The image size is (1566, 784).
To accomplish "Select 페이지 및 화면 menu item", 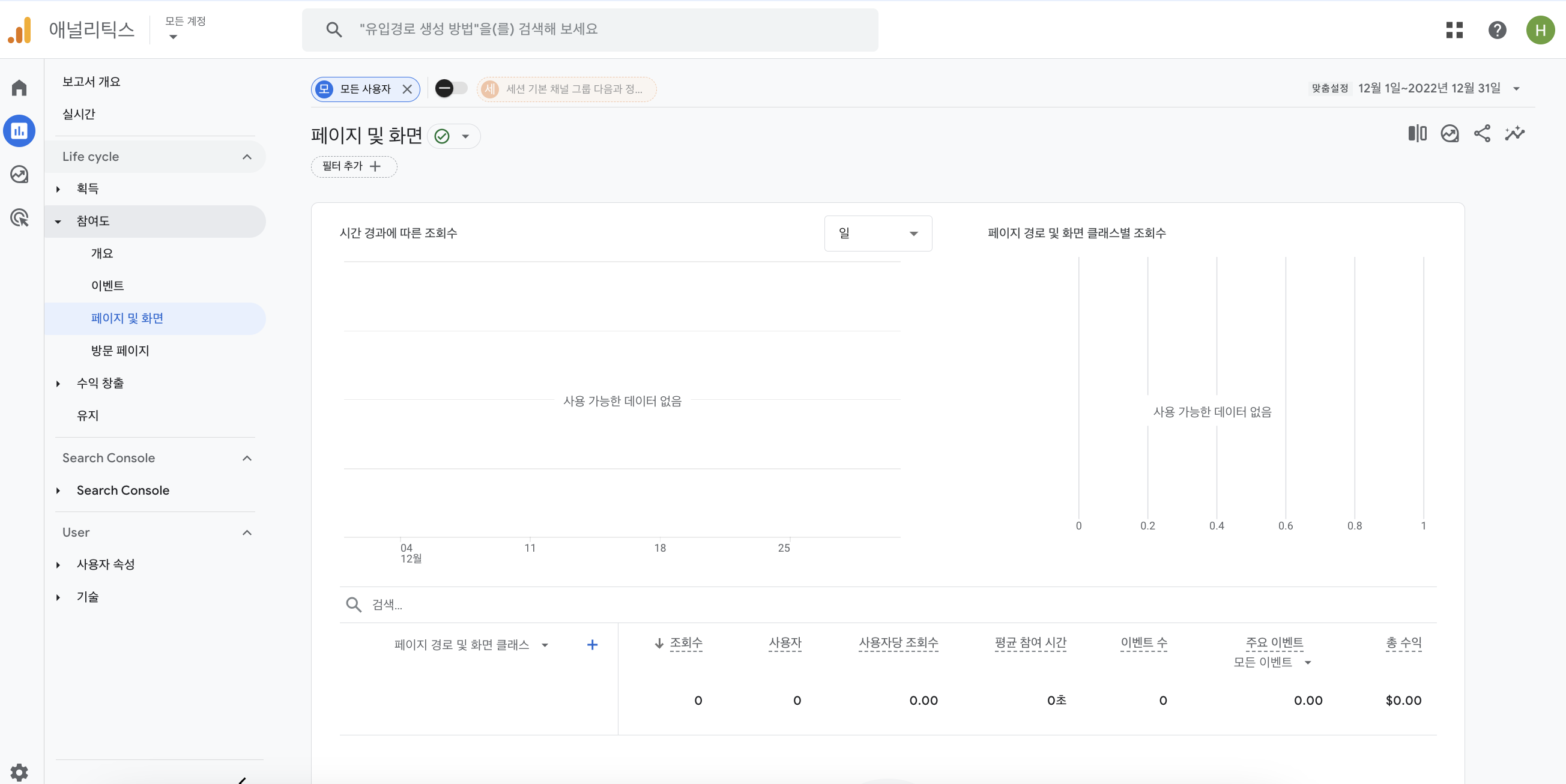I will (155, 318).
